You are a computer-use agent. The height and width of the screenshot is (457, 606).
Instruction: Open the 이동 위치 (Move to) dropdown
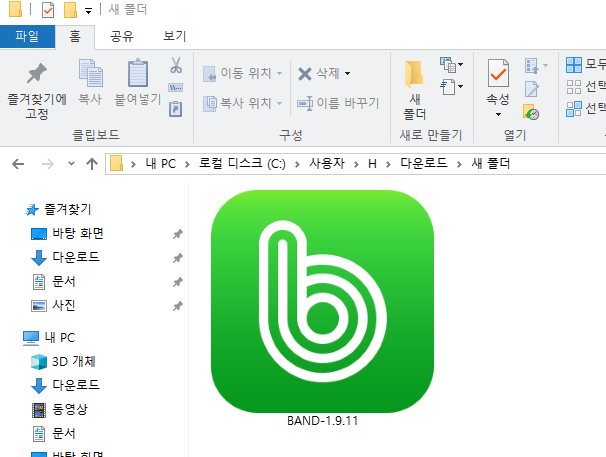point(280,73)
